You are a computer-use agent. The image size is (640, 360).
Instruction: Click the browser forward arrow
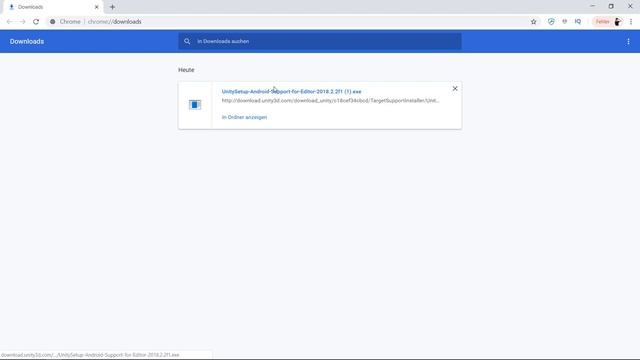point(22,22)
